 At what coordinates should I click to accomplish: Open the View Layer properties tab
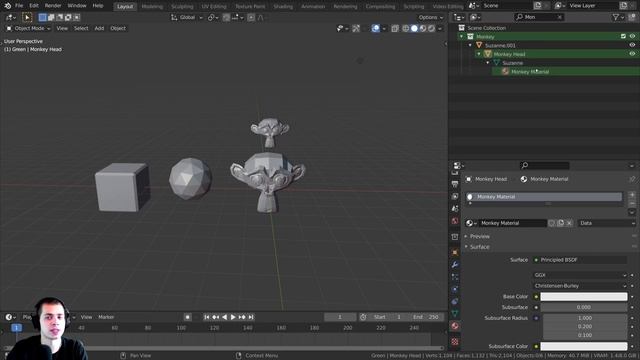pyautogui.click(x=455, y=196)
